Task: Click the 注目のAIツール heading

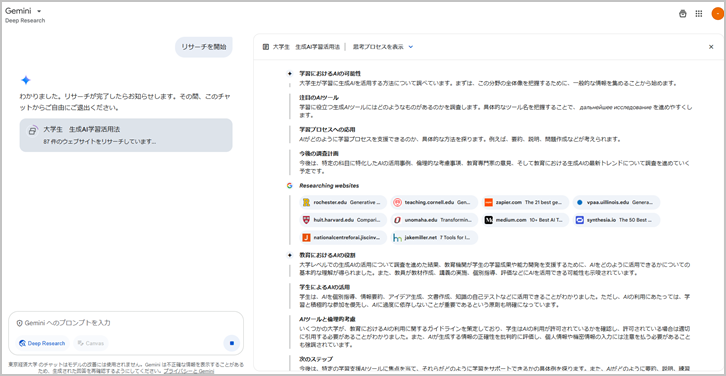Action: click(319, 98)
